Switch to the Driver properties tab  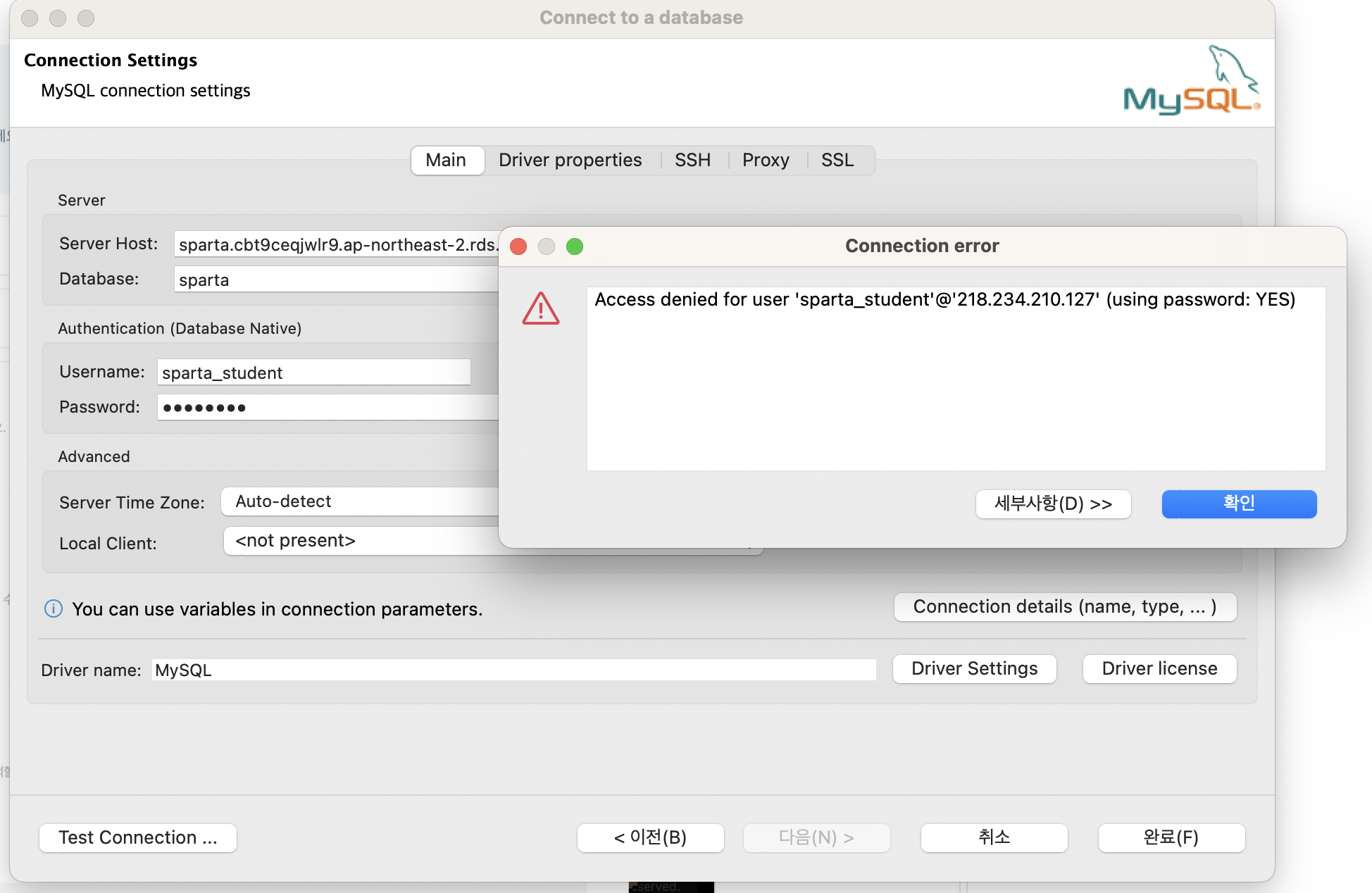click(570, 161)
